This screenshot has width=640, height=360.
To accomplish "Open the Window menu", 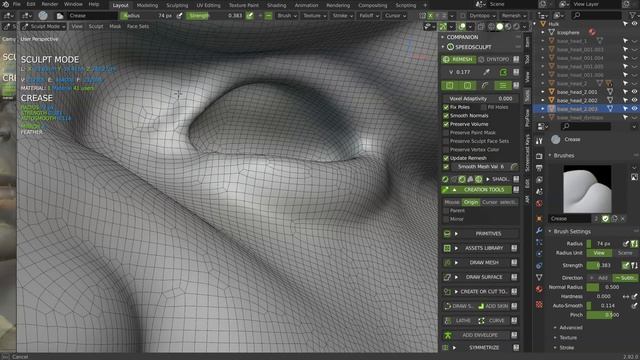I will pos(73,4).
